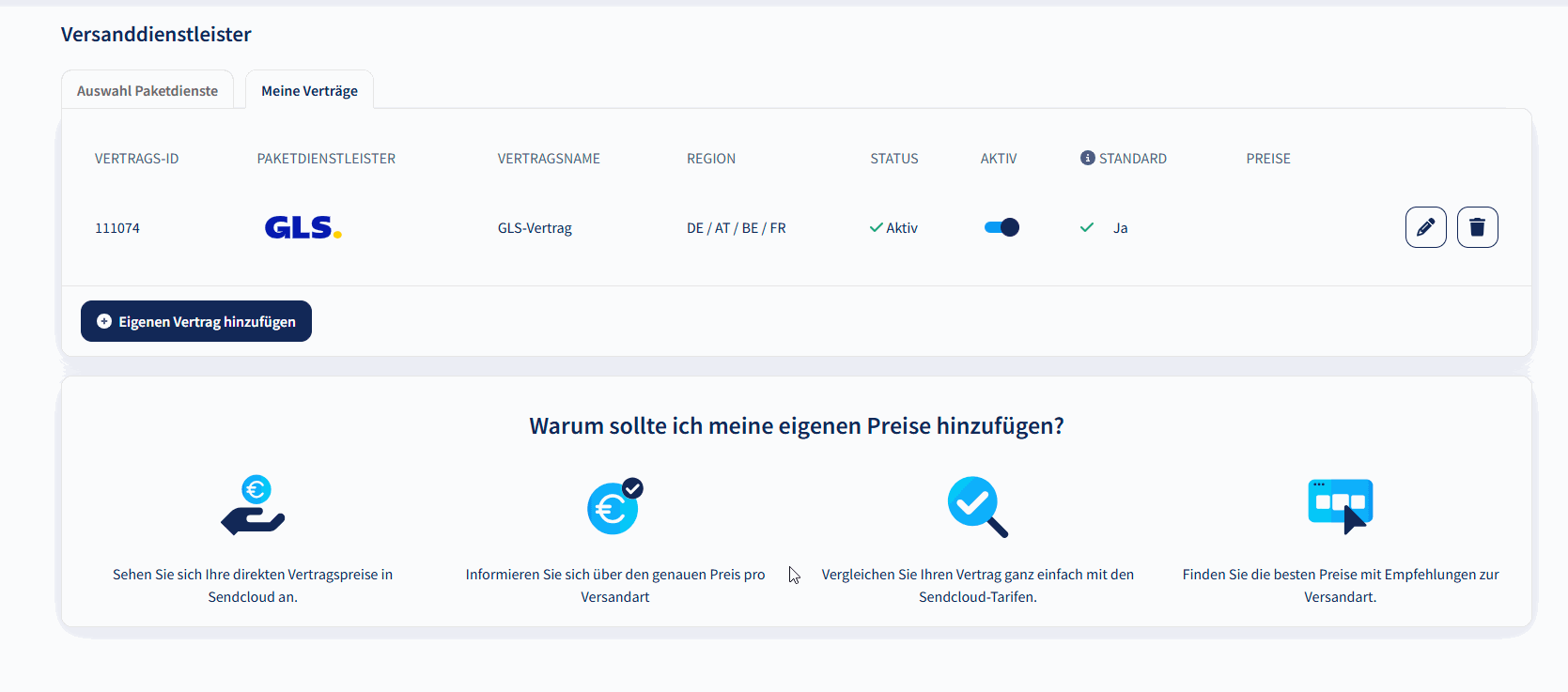1568x692 pixels.
Task: Delete the GLS contract with trash icon
Action: pos(1477,227)
